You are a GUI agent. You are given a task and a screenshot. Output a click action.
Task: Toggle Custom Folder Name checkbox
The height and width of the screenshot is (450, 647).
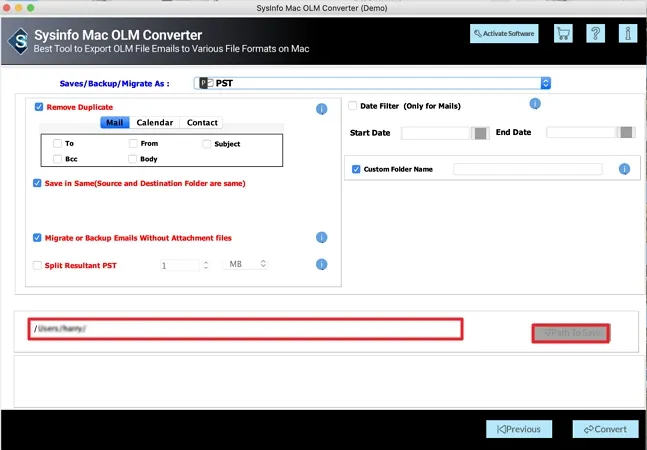(356, 169)
